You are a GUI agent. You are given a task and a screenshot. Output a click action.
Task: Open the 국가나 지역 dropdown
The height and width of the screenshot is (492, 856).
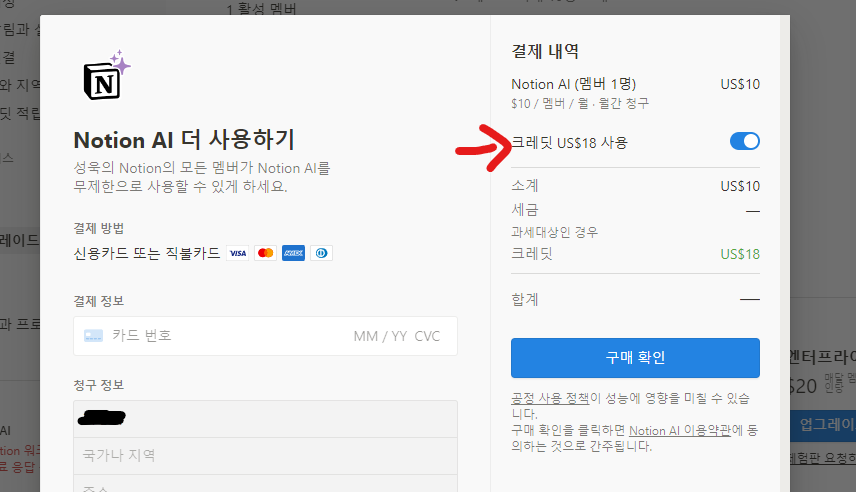click(x=265, y=456)
